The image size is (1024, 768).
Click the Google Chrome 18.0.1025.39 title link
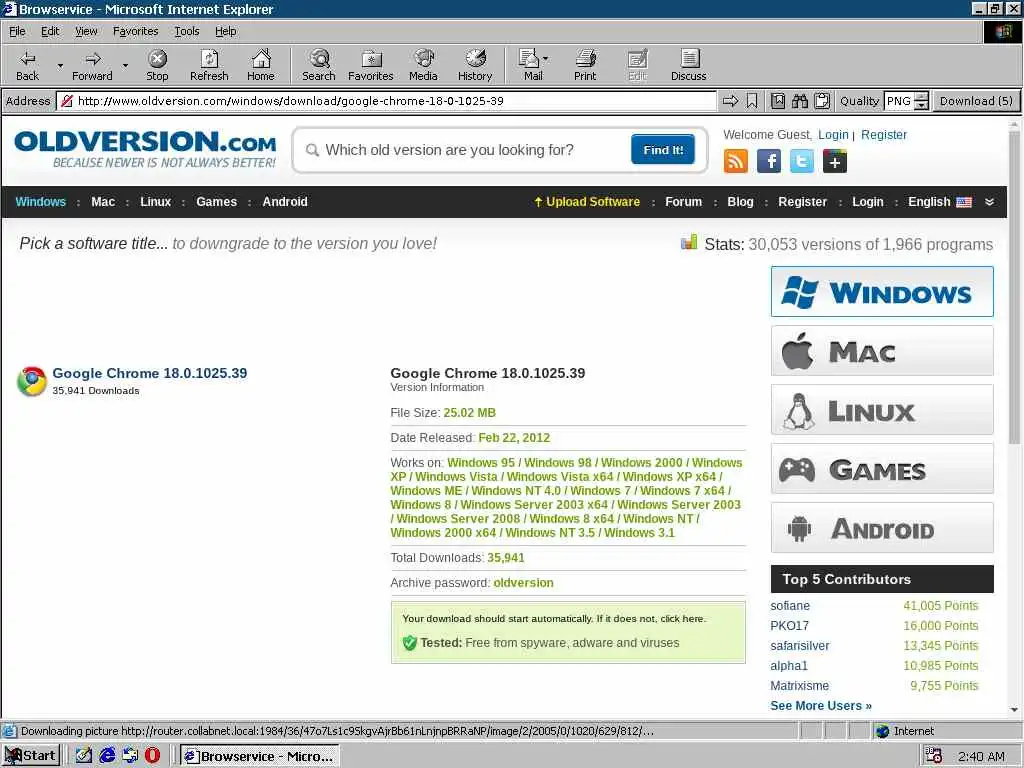(x=150, y=373)
